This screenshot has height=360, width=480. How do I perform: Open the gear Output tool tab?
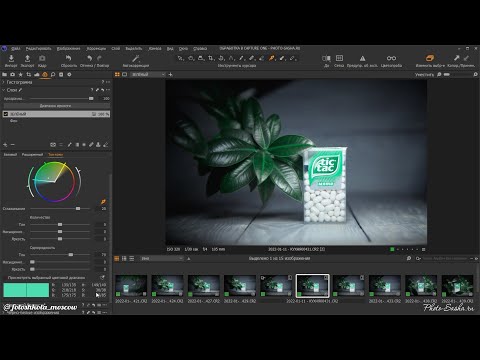[x=69, y=74]
